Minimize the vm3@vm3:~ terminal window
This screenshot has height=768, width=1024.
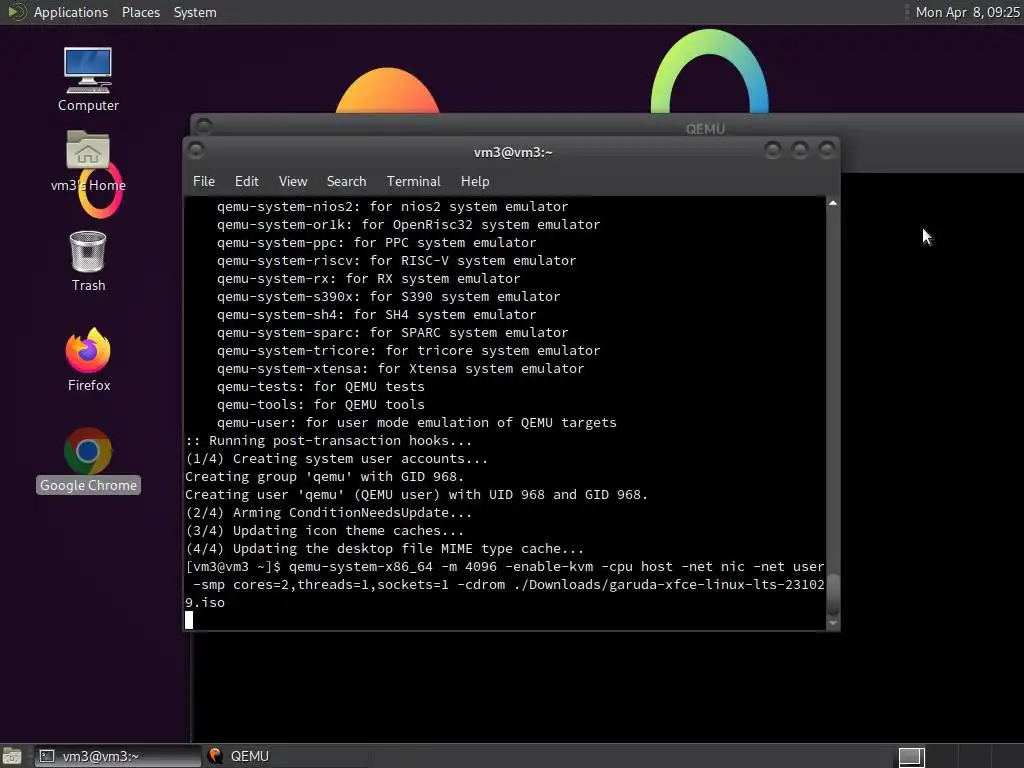pos(773,151)
